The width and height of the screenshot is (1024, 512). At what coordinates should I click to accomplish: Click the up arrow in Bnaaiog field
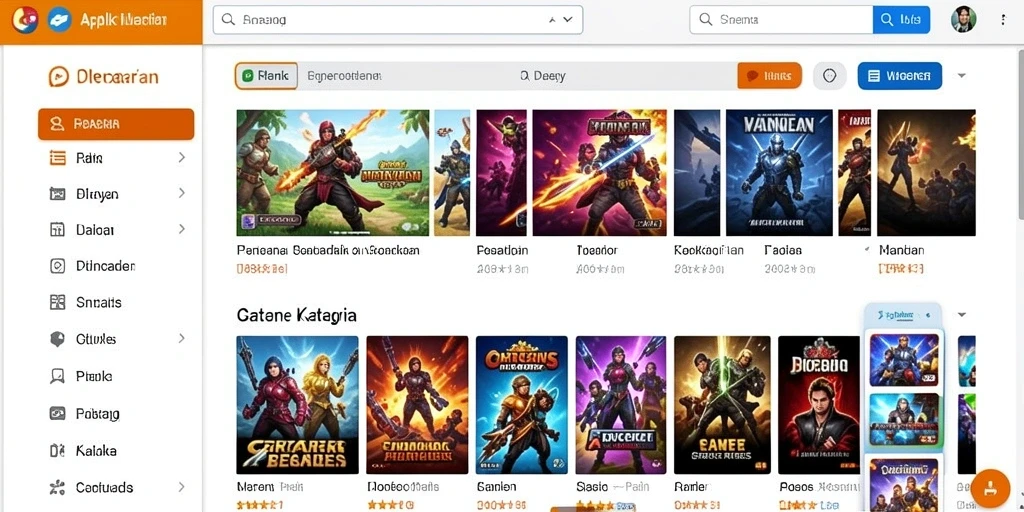tap(552, 20)
